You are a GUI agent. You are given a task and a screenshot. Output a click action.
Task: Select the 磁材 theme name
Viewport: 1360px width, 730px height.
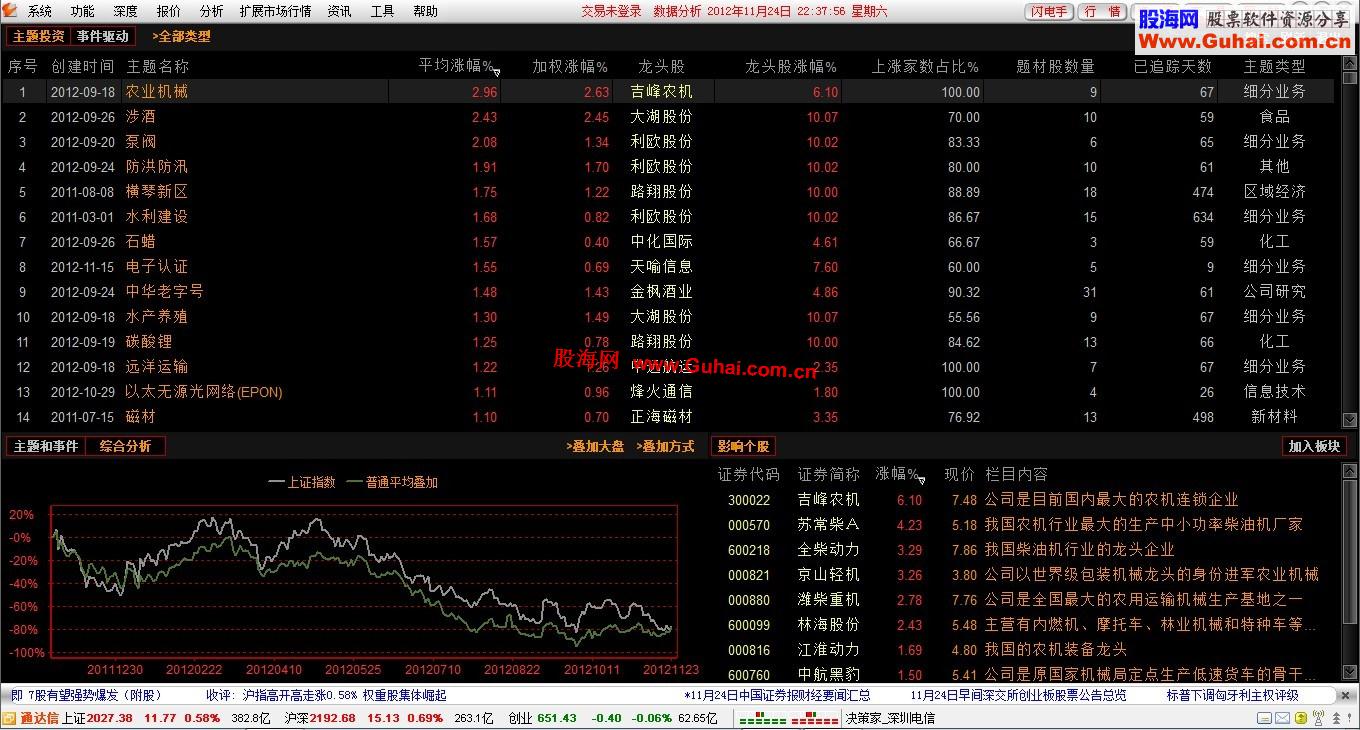[x=141, y=417]
